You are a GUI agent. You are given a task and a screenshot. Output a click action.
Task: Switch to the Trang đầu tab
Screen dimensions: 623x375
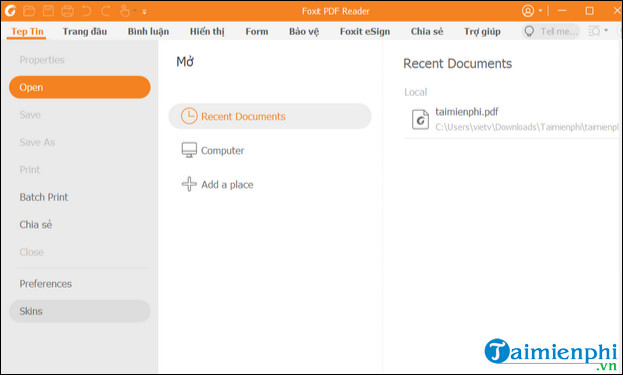pyautogui.click(x=85, y=31)
